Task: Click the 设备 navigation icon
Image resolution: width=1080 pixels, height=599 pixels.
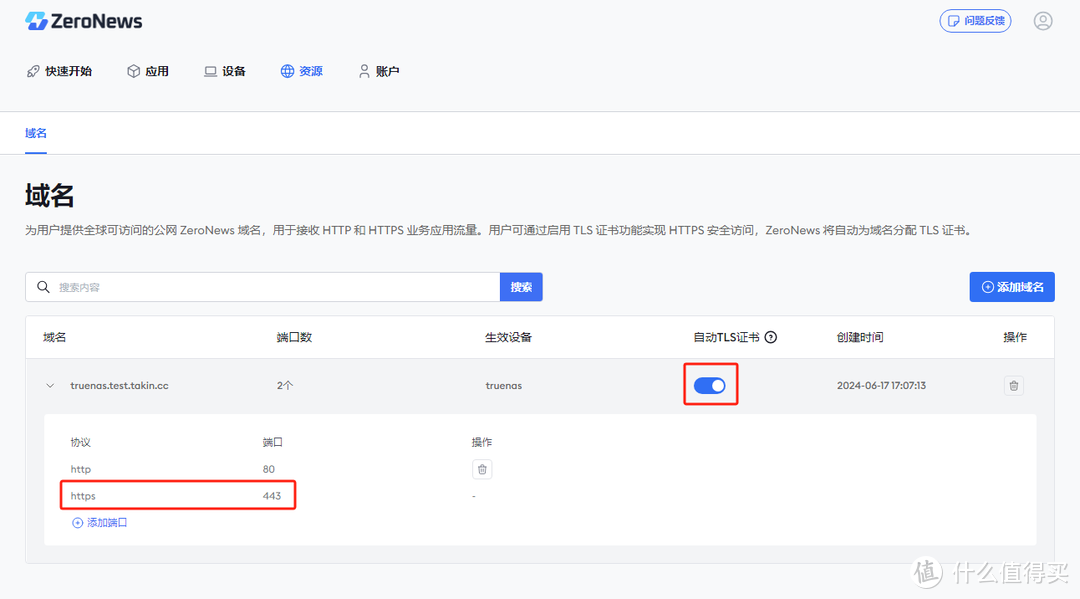Action: click(209, 70)
